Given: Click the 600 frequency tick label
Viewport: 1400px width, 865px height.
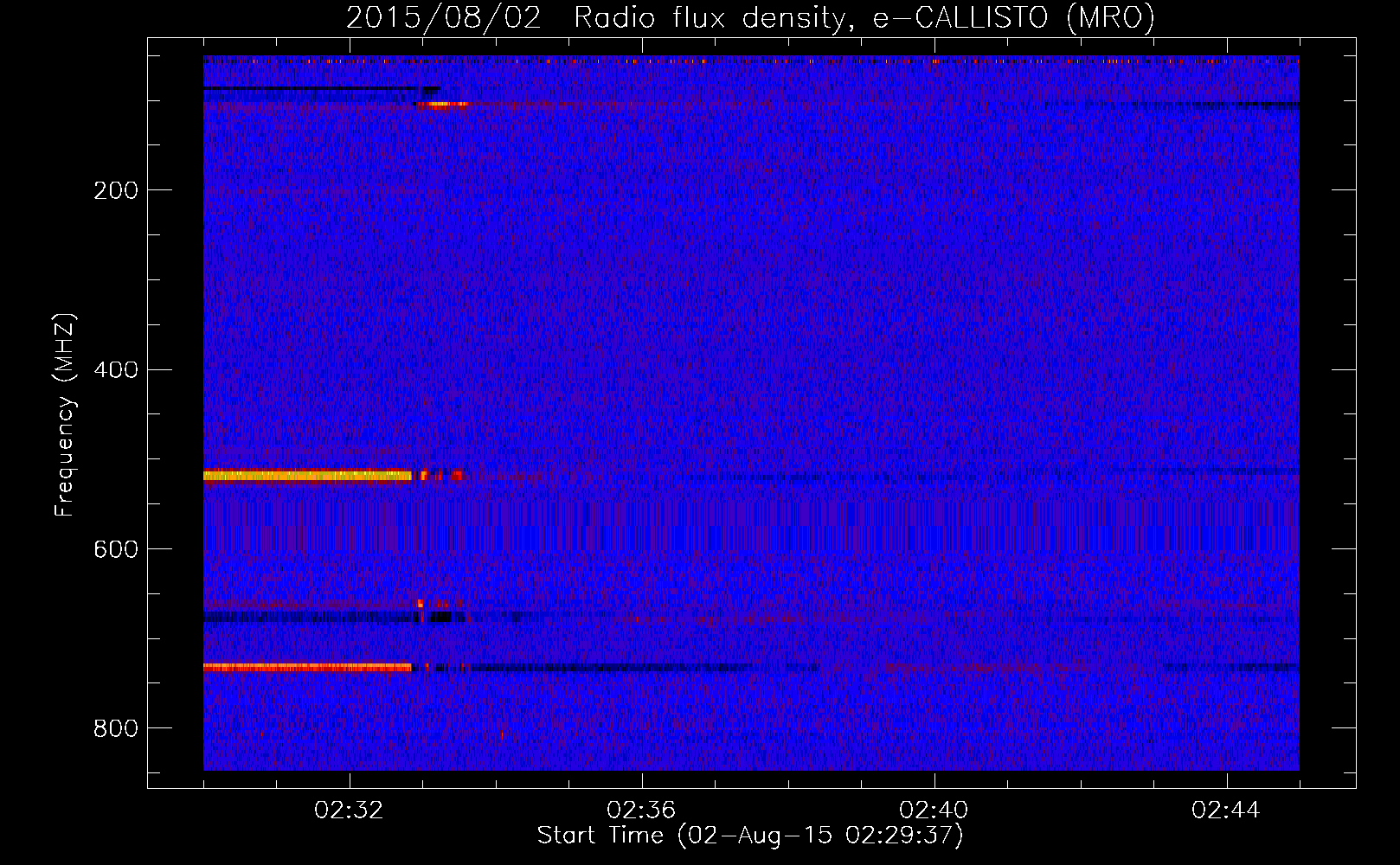Looking at the screenshot, I should (116, 549).
